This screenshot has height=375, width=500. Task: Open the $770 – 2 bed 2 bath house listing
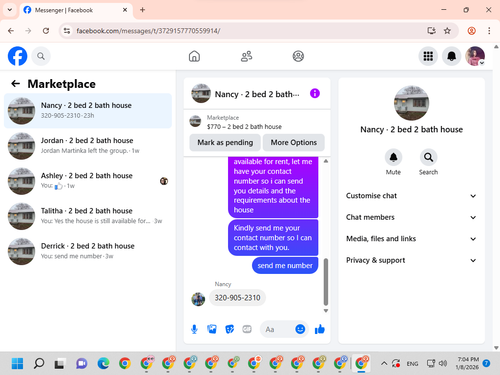pos(244,127)
